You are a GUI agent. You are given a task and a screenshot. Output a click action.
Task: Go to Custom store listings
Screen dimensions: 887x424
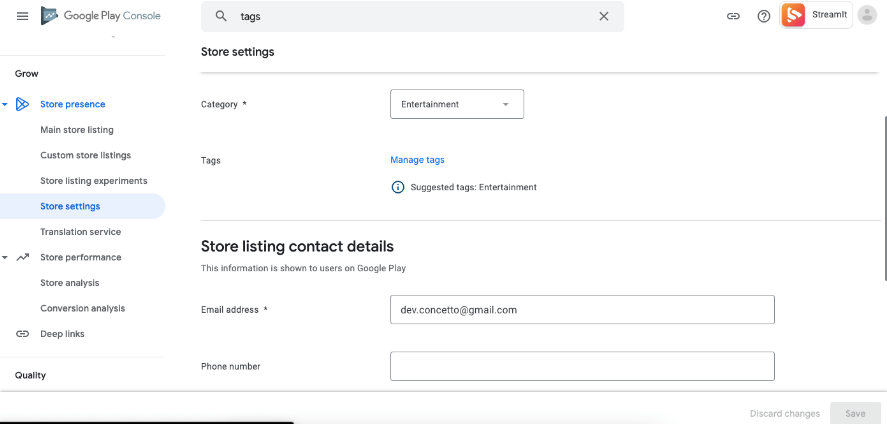coord(85,155)
